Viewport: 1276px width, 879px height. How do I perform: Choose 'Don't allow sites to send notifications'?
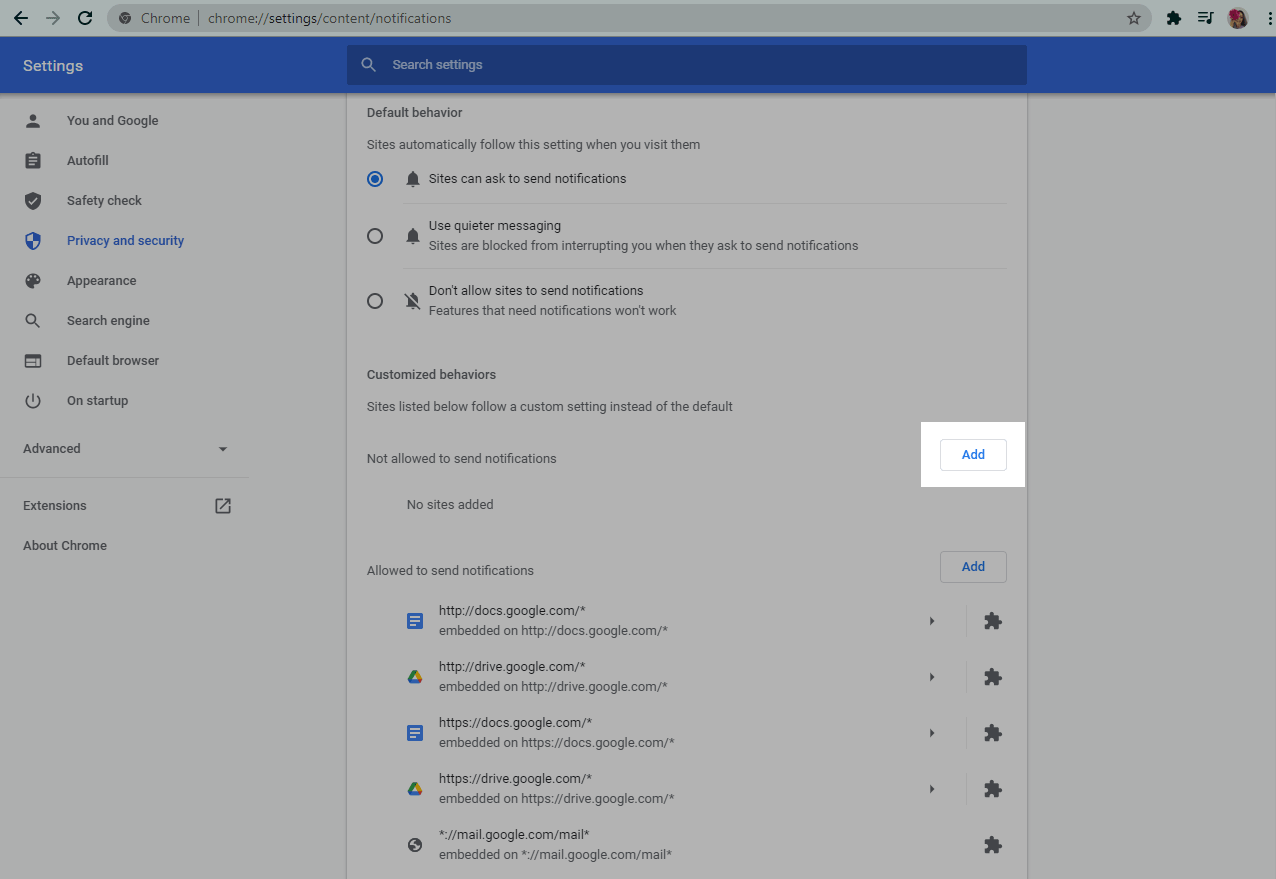375,301
